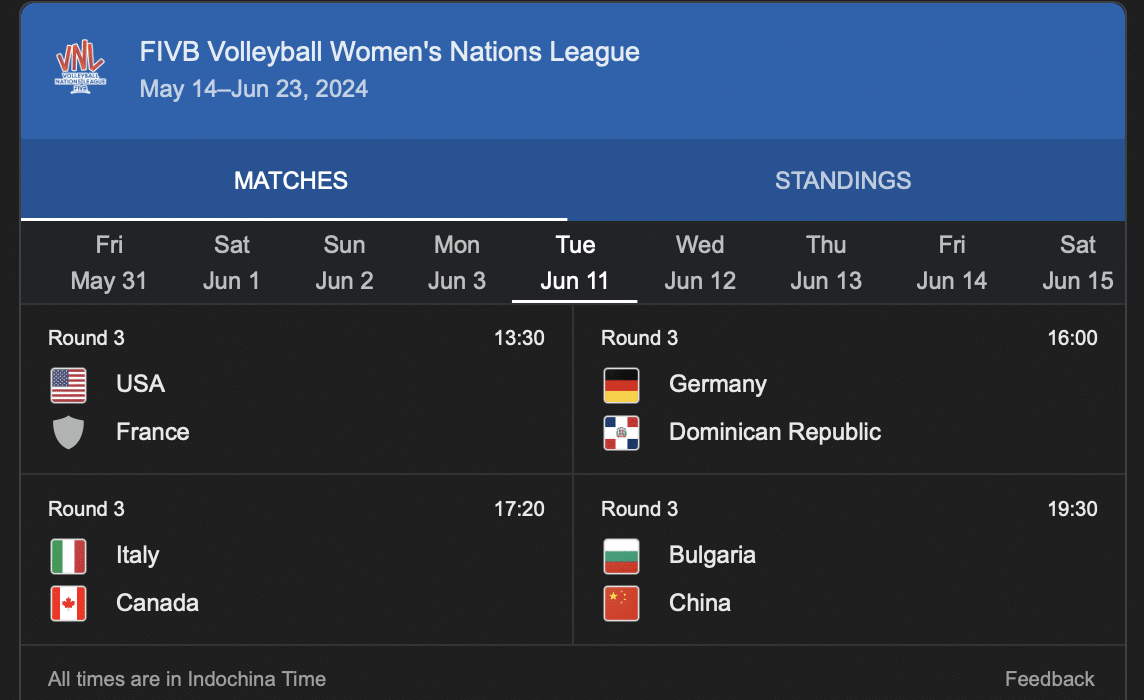
Task: Click the USA flag icon
Action: (68, 385)
